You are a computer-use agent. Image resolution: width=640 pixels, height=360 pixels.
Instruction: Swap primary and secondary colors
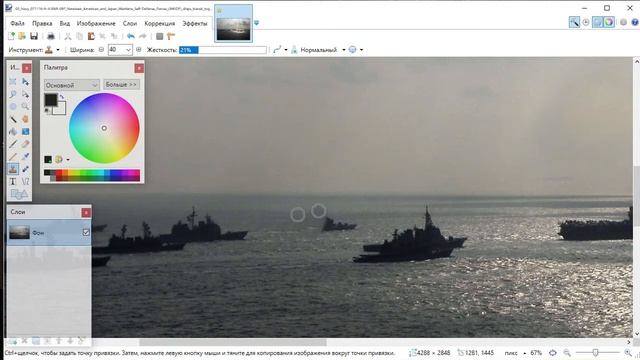tap(62, 97)
